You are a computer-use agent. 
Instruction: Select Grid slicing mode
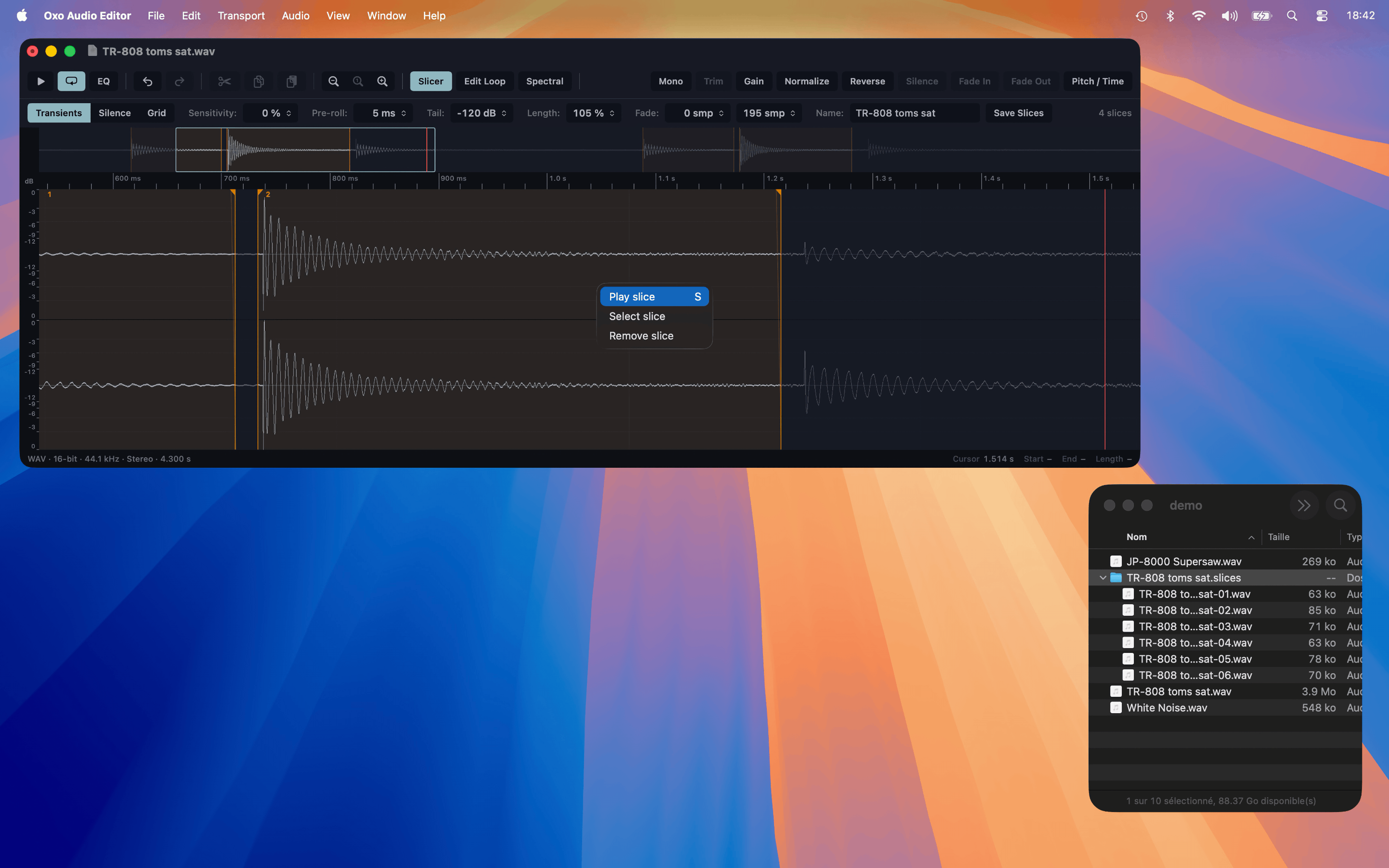(x=156, y=113)
